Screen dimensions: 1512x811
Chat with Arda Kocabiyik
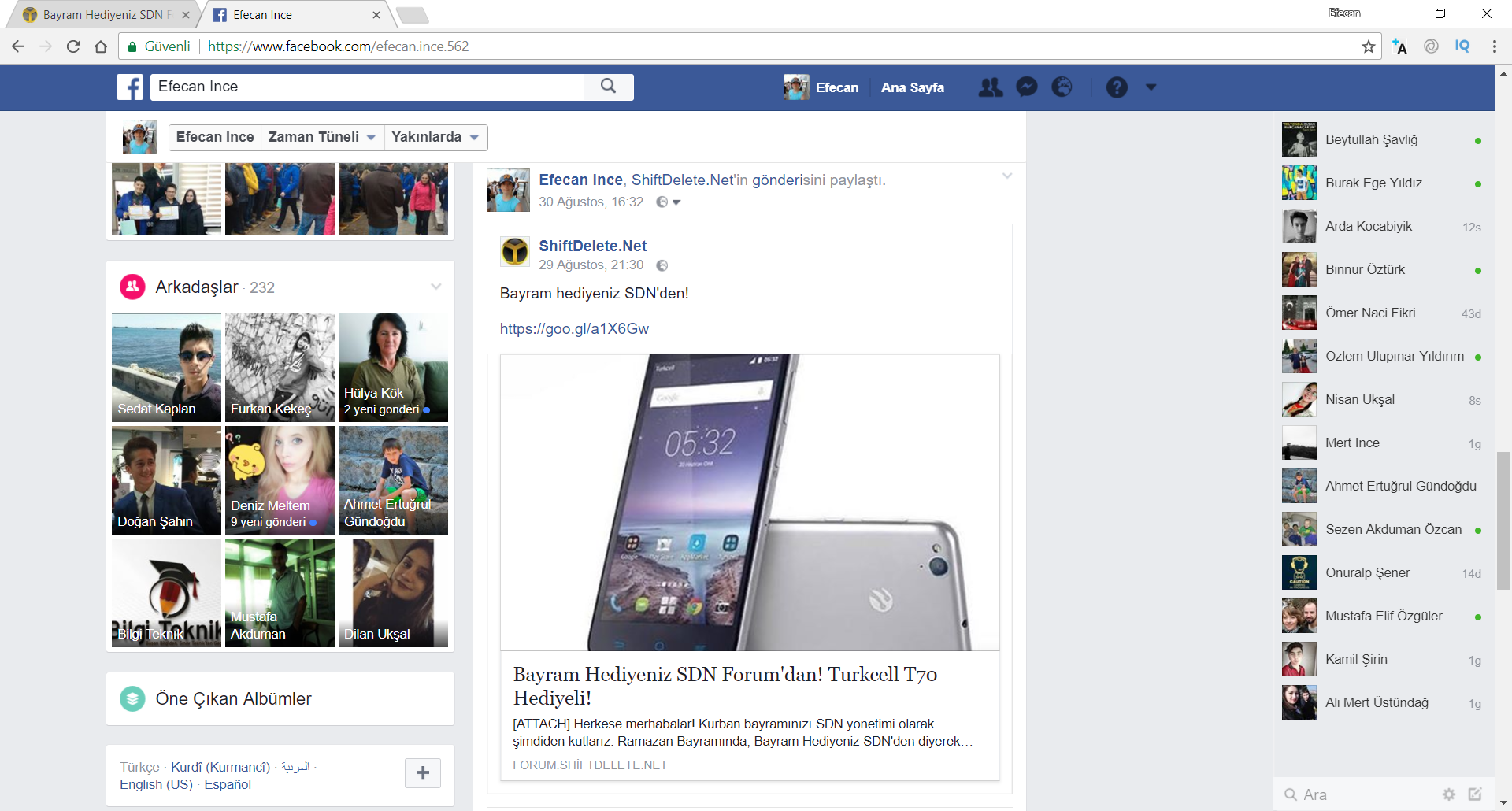pos(1384,226)
